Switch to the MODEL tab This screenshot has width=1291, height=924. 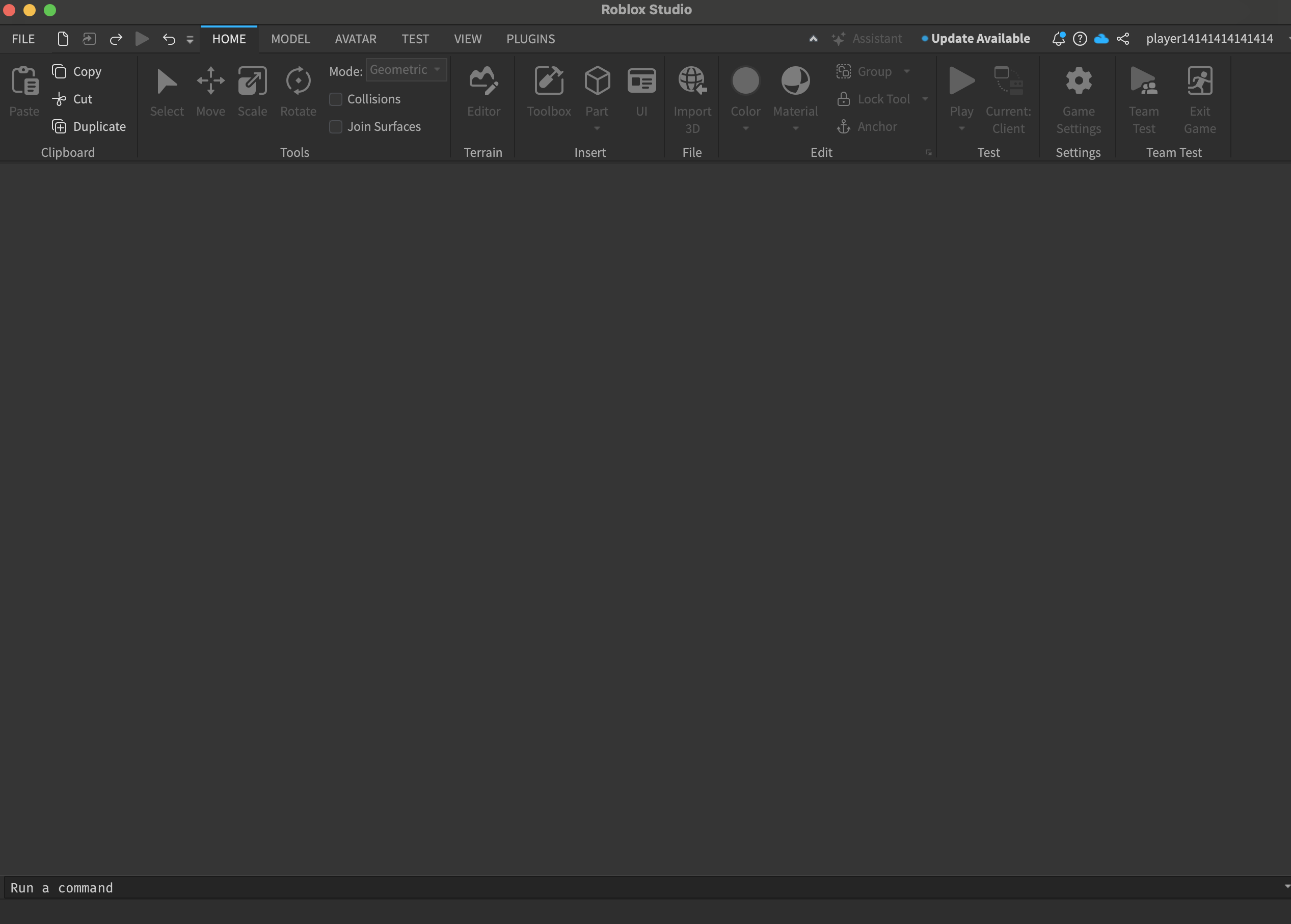pos(291,39)
